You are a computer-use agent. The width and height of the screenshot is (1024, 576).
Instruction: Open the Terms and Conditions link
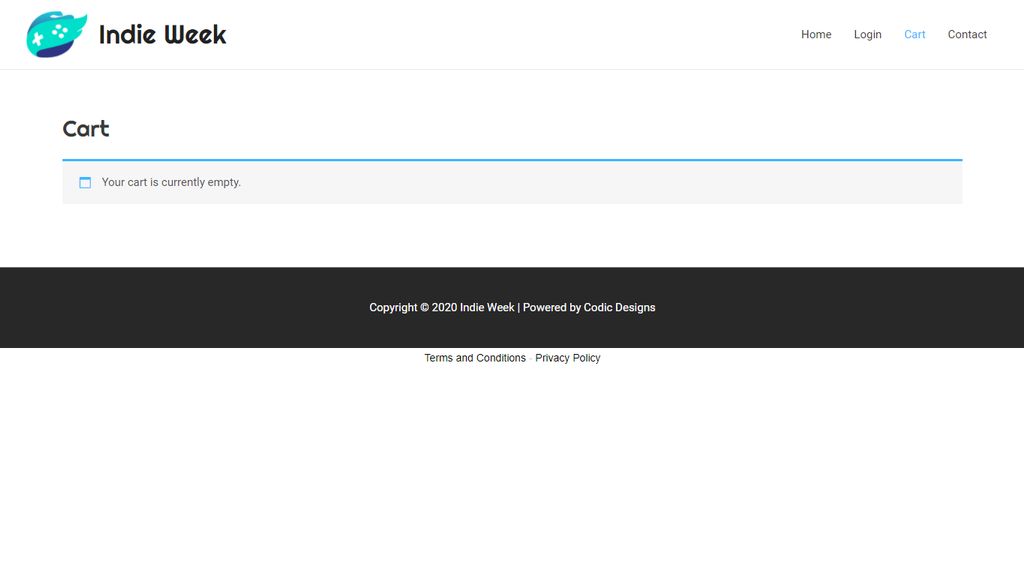475,358
